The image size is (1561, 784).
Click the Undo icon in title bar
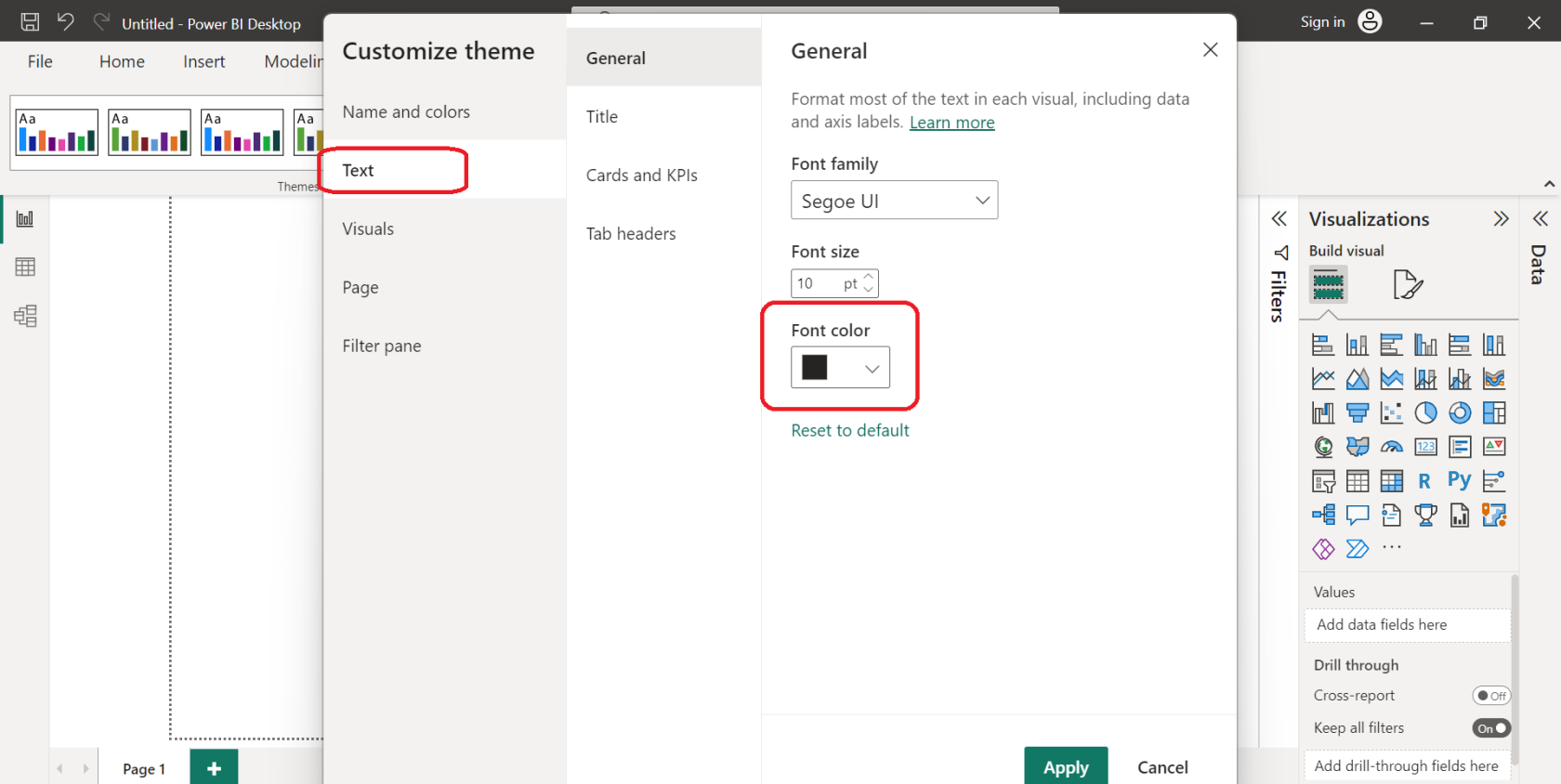tap(65, 21)
